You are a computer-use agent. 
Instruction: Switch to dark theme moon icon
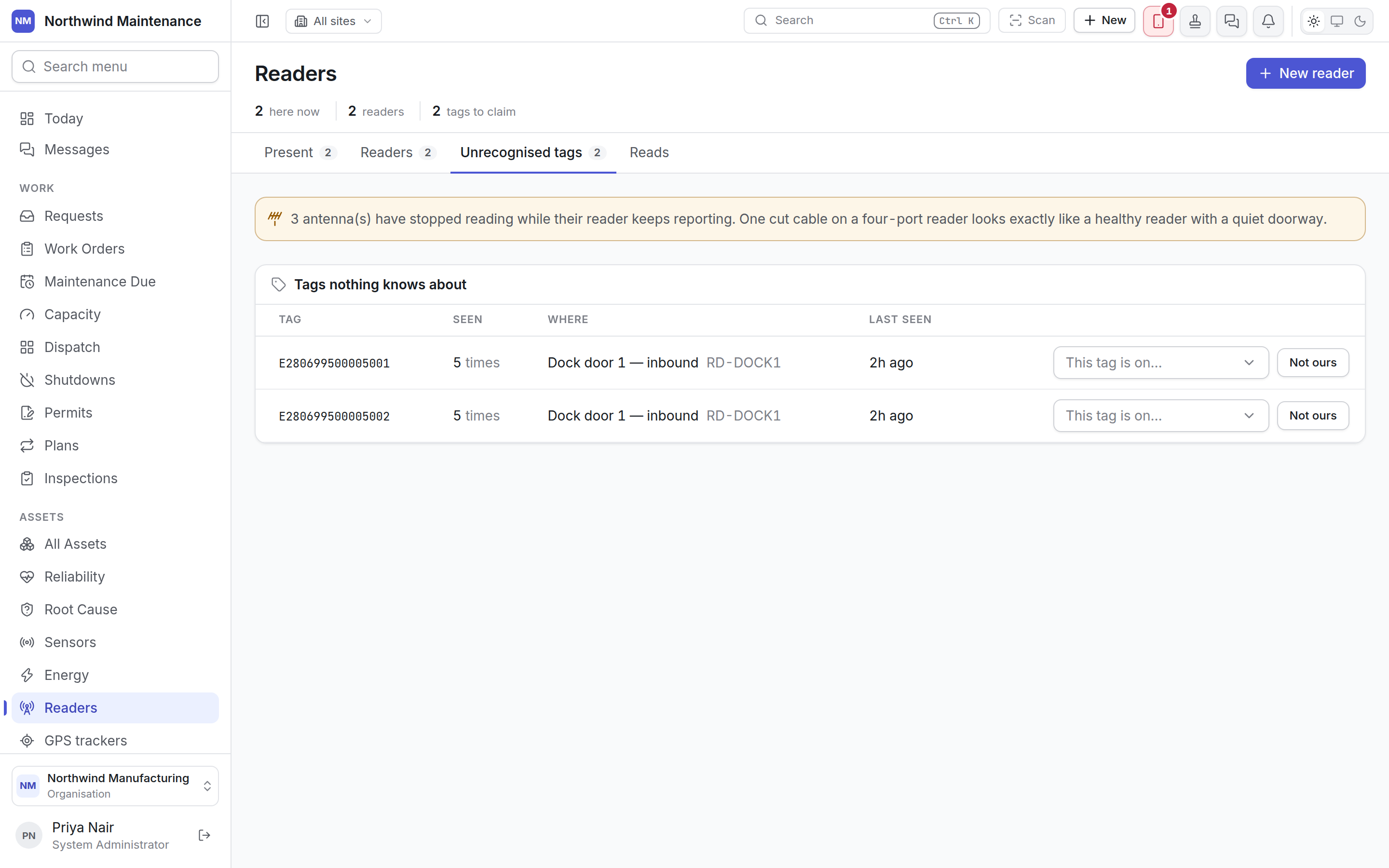(x=1360, y=21)
